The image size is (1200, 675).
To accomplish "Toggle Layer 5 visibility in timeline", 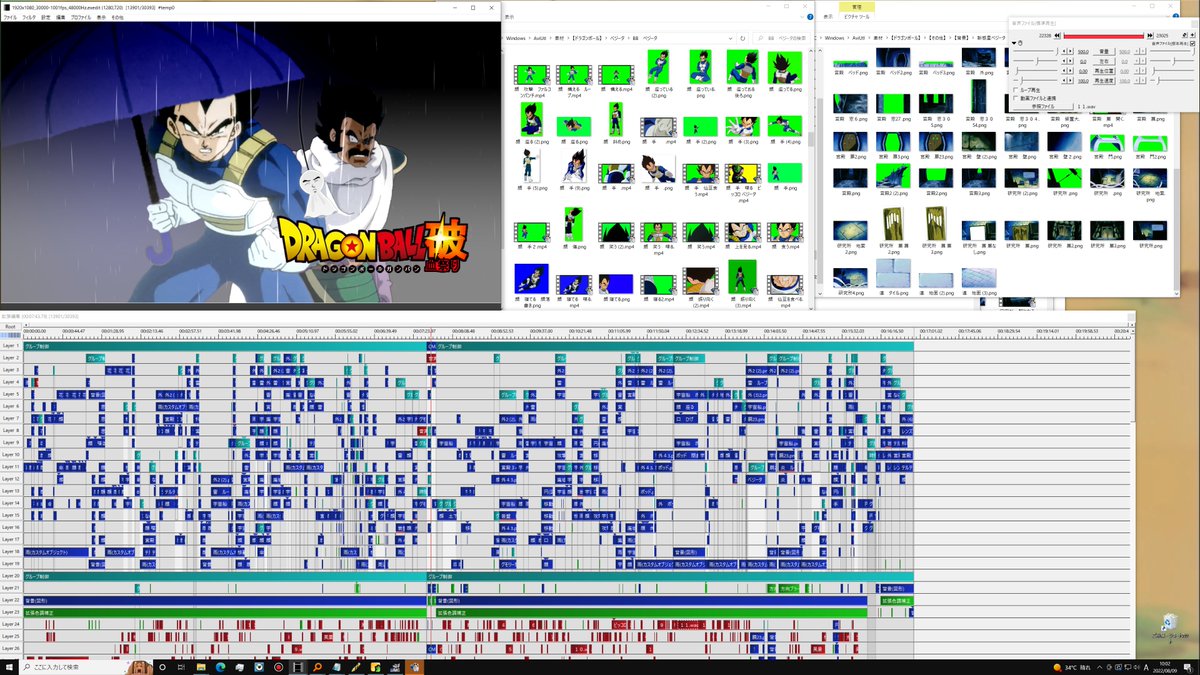I will [10, 394].
